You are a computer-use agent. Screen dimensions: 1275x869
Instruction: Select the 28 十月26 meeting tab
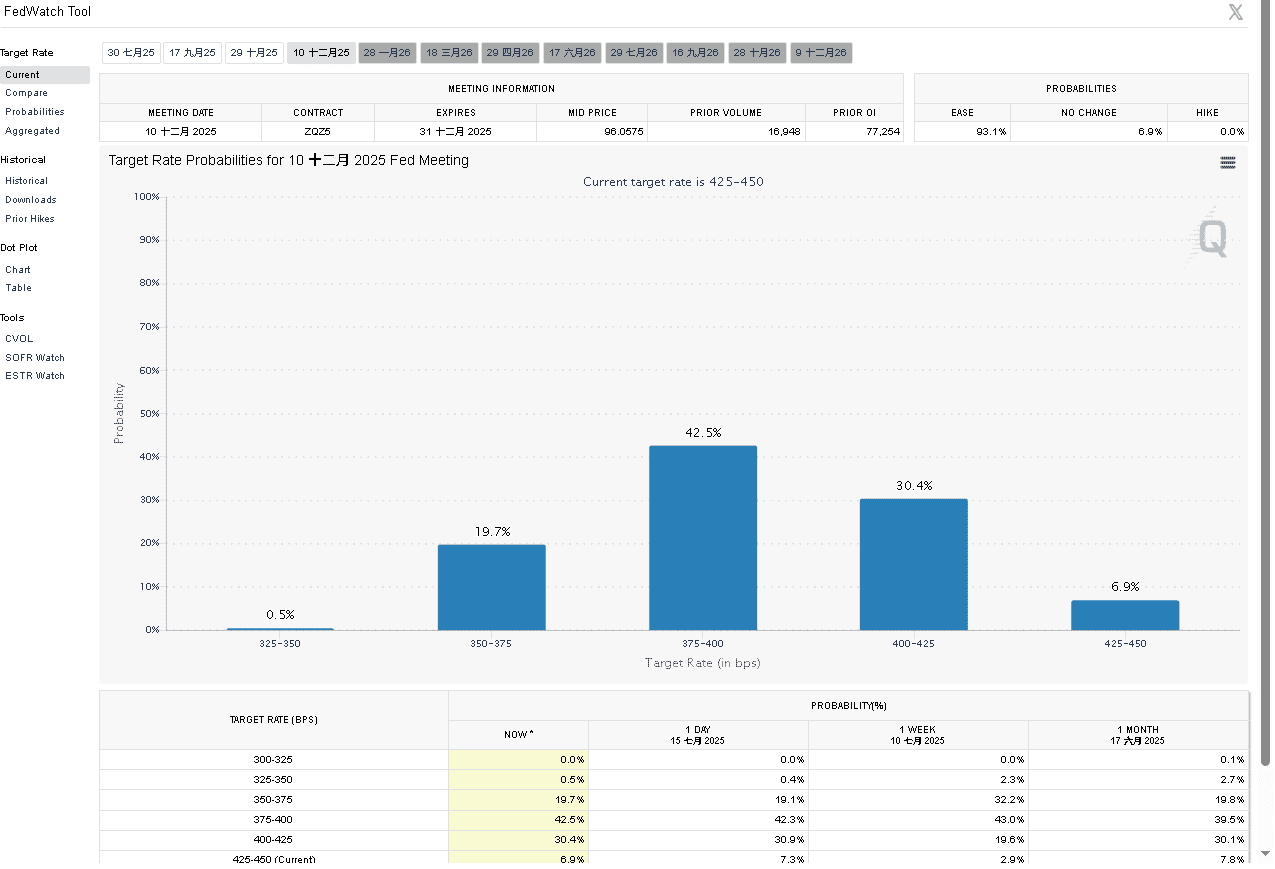click(x=757, y=53)
